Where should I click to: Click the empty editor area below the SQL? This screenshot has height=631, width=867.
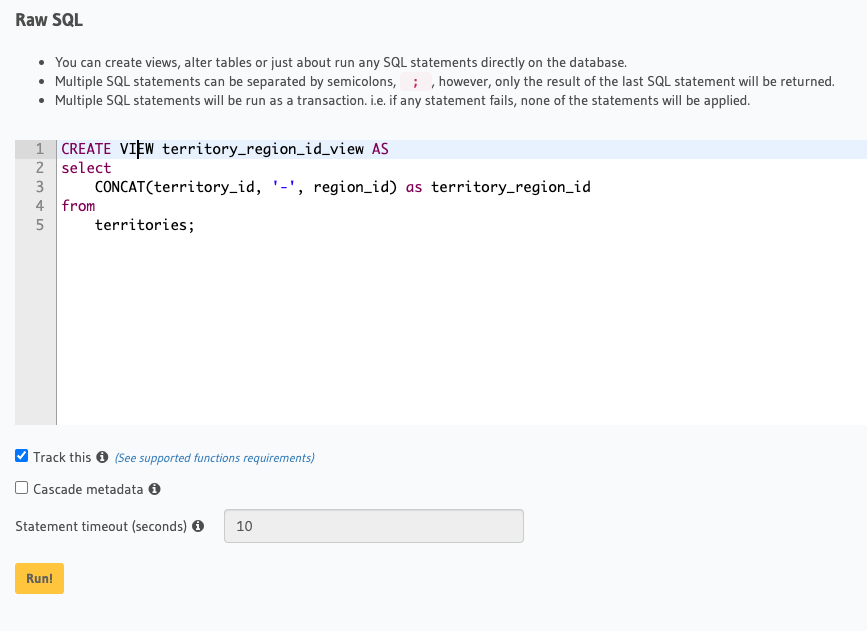[x=450, y=330]
